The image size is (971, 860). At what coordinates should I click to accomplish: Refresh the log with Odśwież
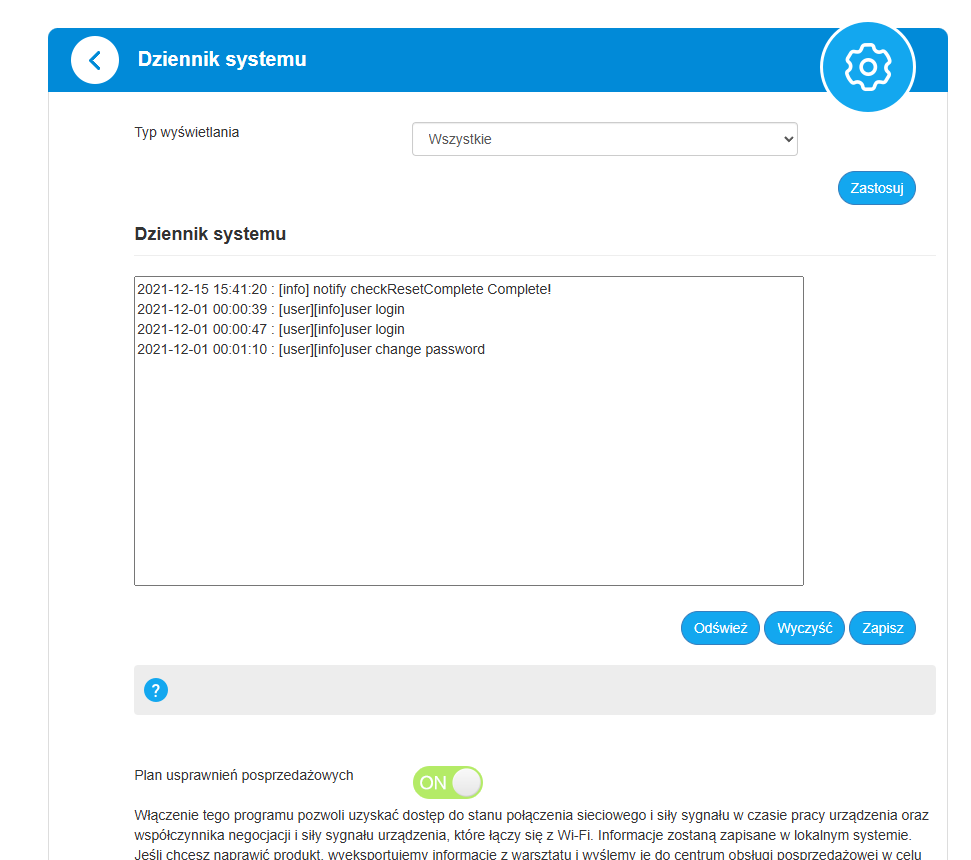720,628
